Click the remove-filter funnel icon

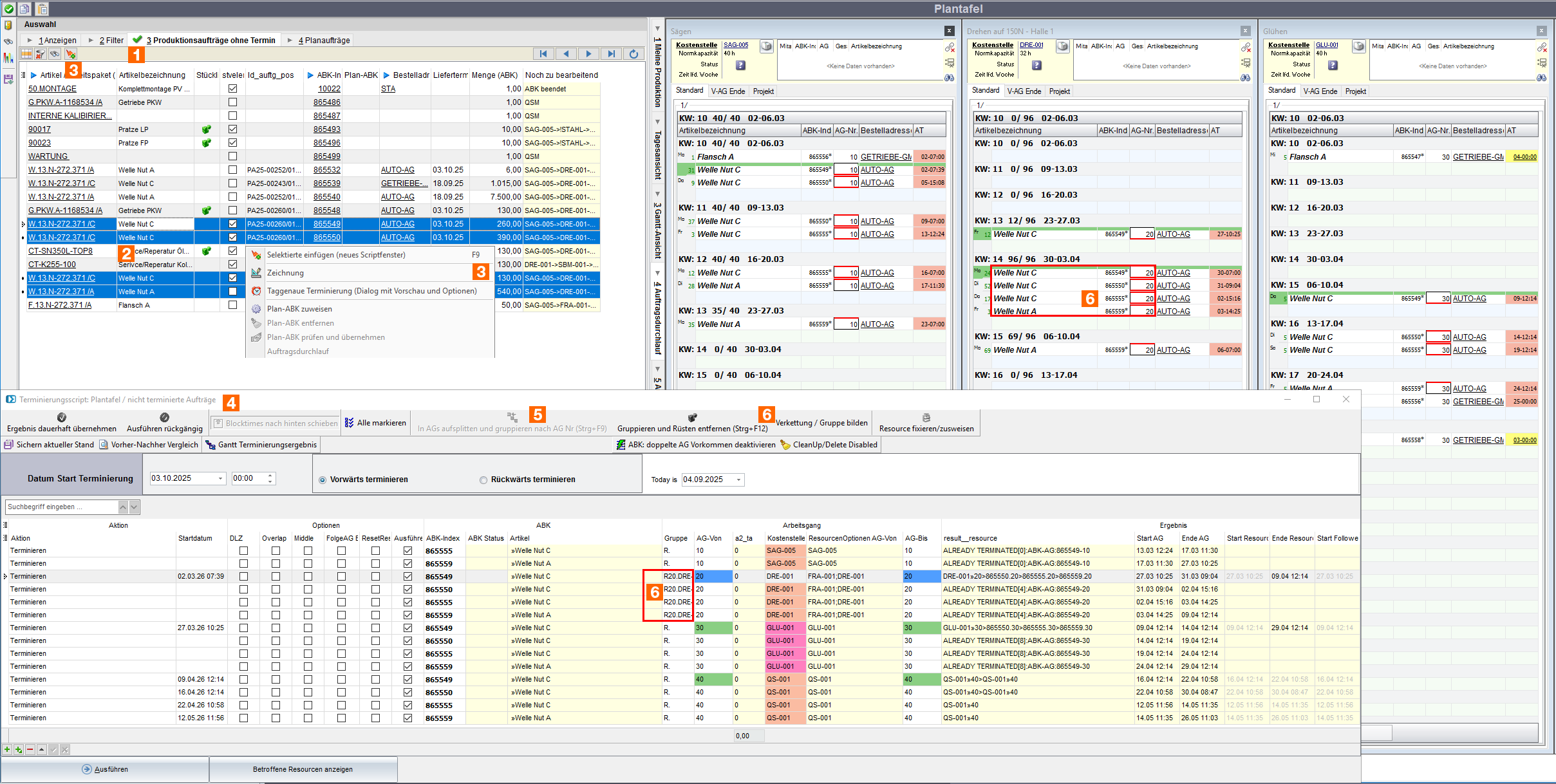pyautogui.click(x=41, y=54)
